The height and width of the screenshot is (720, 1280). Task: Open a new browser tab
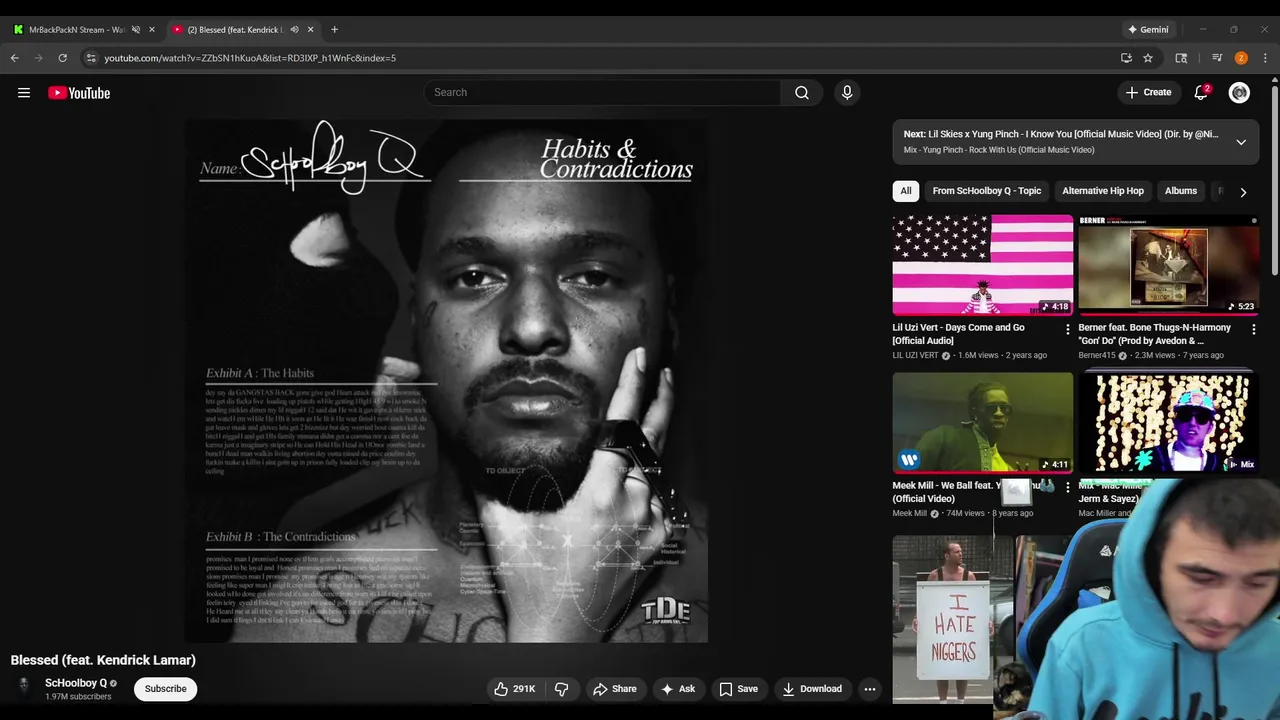(334, 29)
